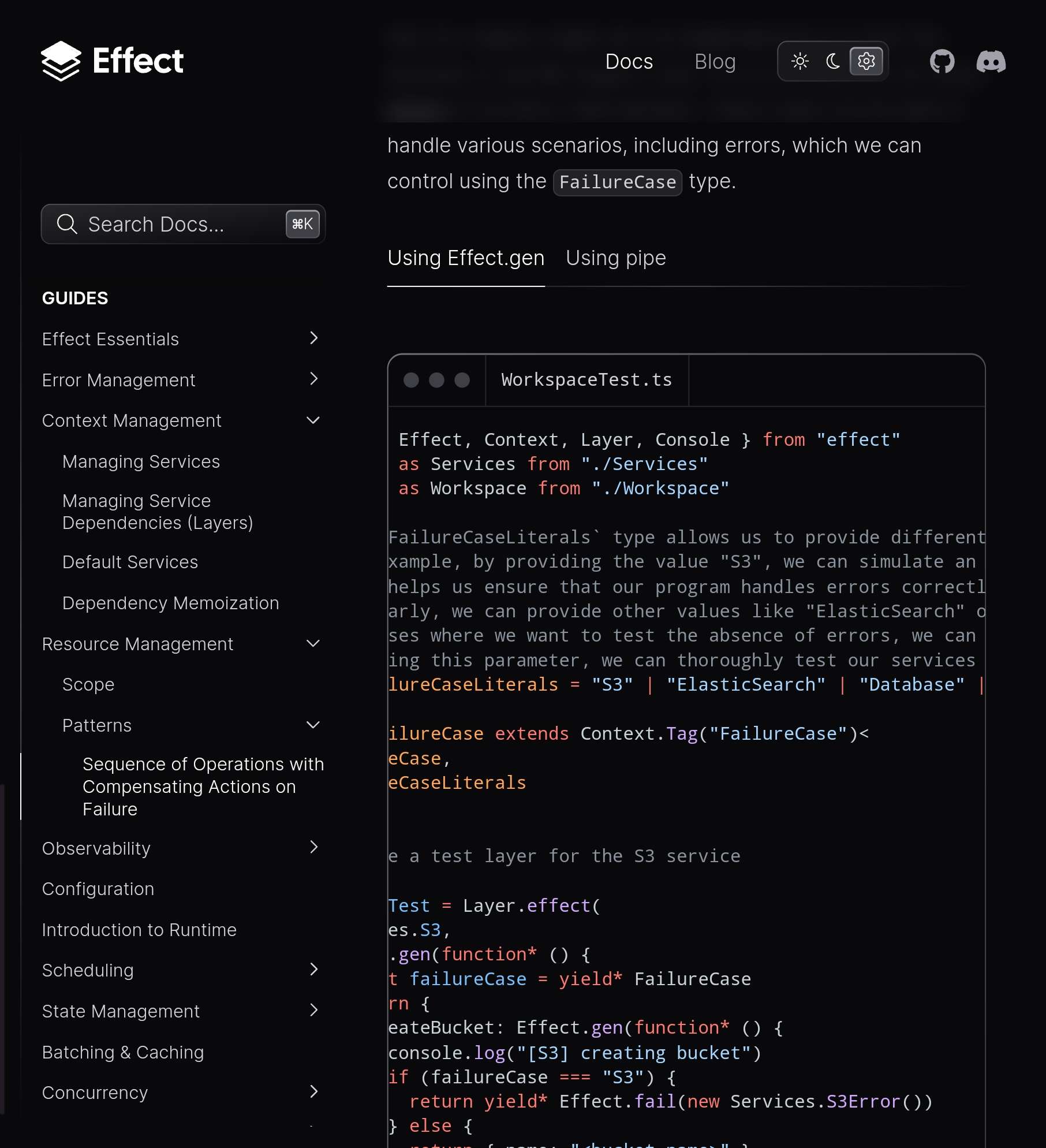Click the ⌘K shortcut badge
Screen dimensions: 1046x1148
pos(302,224)
